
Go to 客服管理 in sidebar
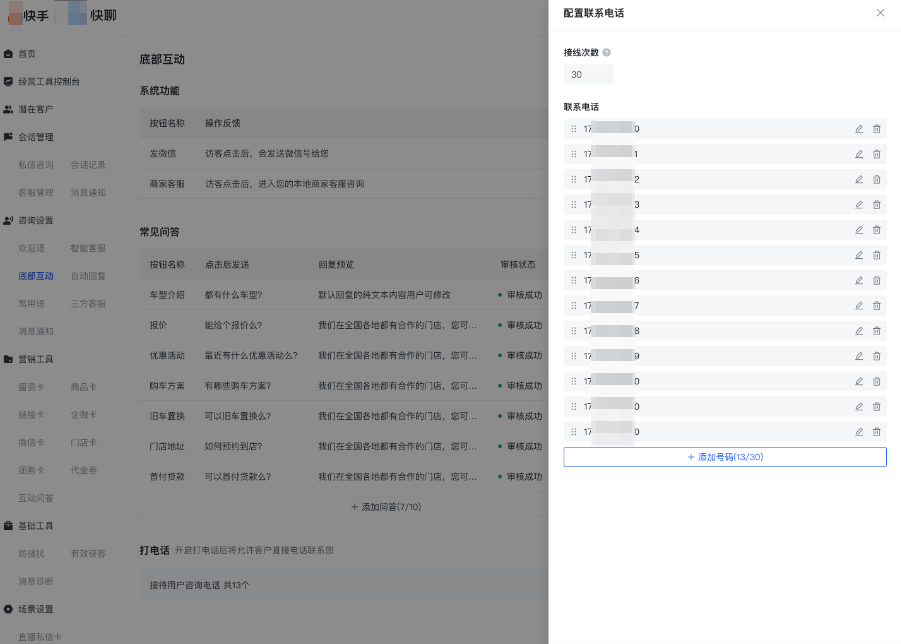pos(36,192)
